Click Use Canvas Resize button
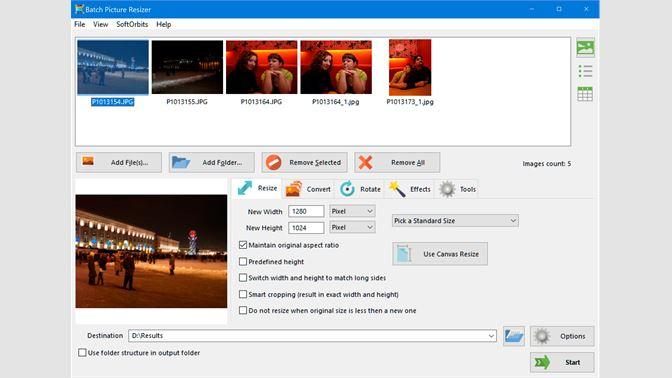 pyautogui.click(x=440, y=254)
